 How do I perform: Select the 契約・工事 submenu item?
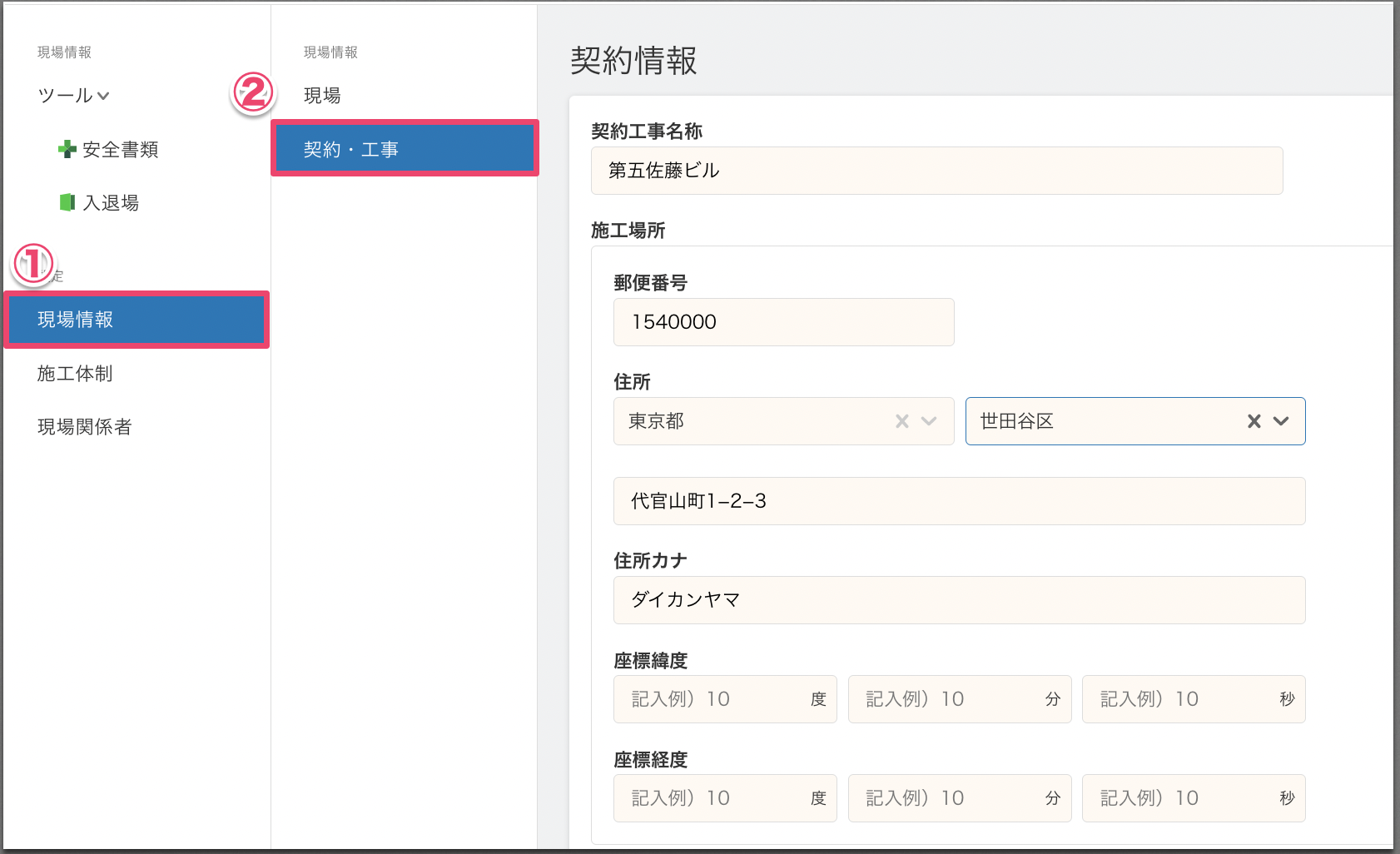click(x=405, y=149)
